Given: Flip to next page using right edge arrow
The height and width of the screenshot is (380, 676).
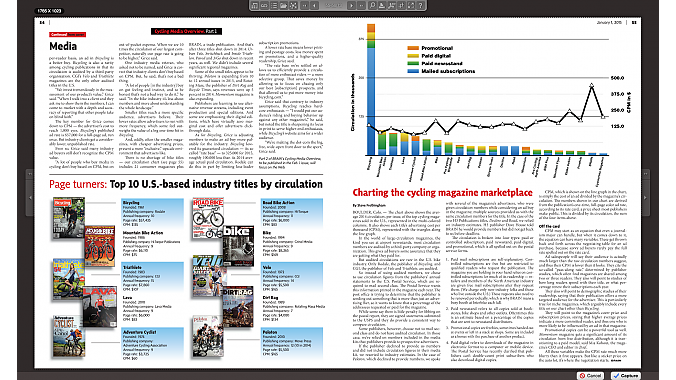Looking at the screenshot, I should pyautogui.click(x=645, y=198).
